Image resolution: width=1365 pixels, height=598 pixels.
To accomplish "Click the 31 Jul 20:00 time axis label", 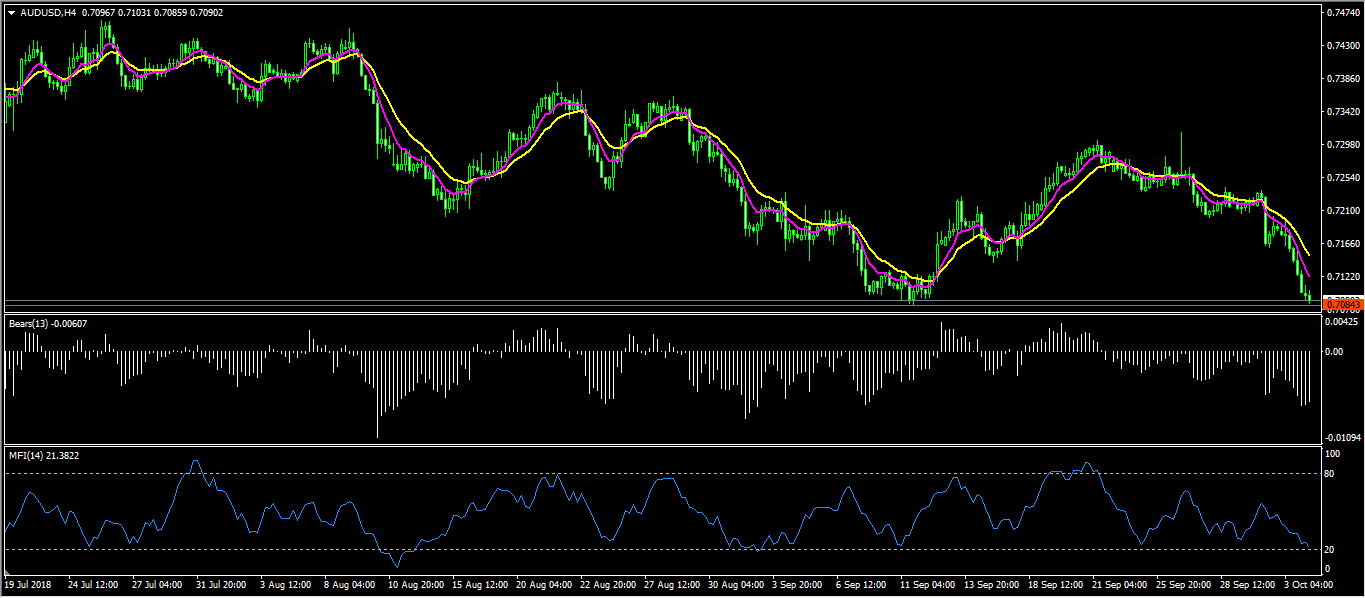I will (219, 583).
